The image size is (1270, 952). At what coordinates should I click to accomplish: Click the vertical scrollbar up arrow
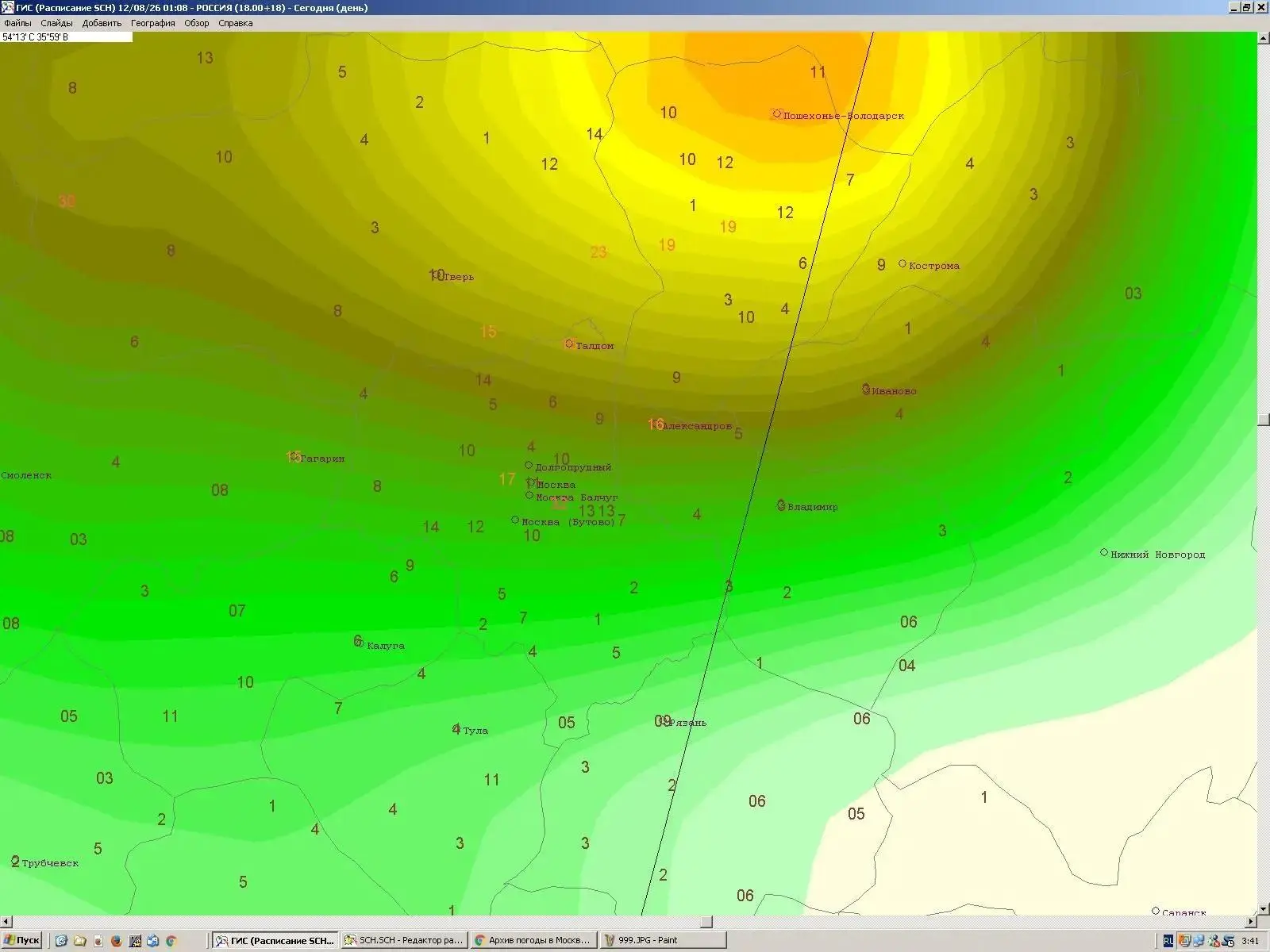pos(1264,37)
